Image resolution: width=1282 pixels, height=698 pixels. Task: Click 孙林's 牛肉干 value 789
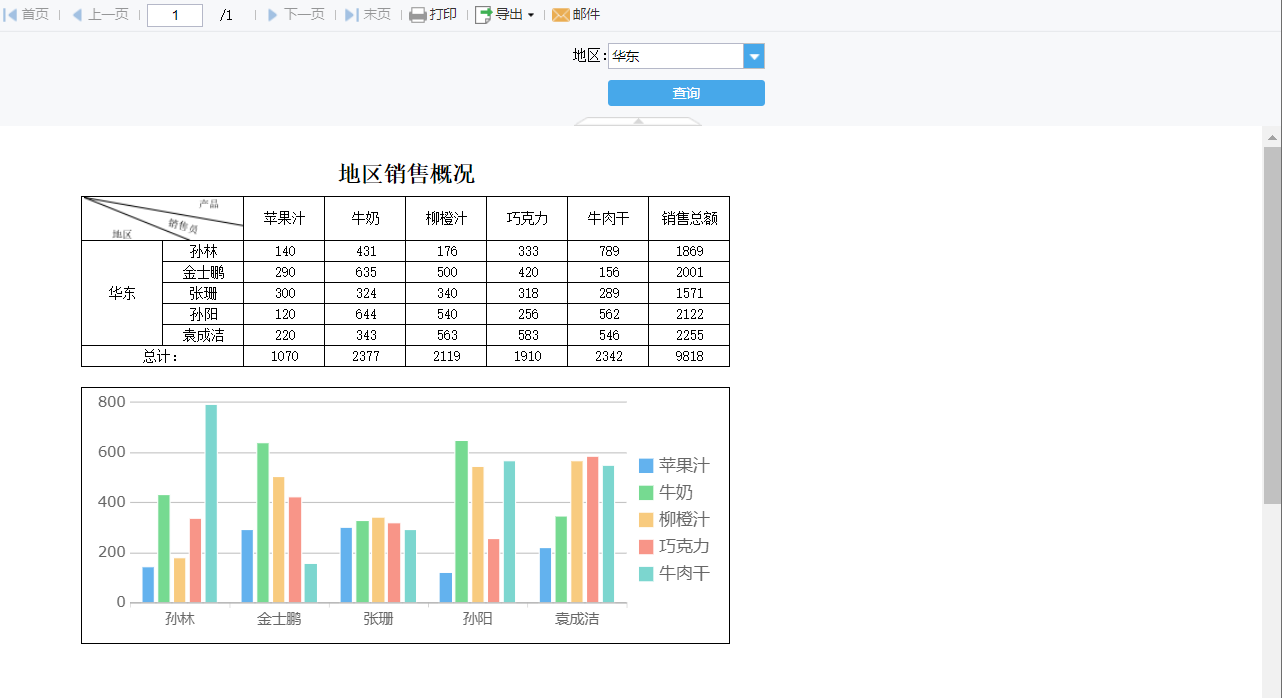[x=608, y=251]
